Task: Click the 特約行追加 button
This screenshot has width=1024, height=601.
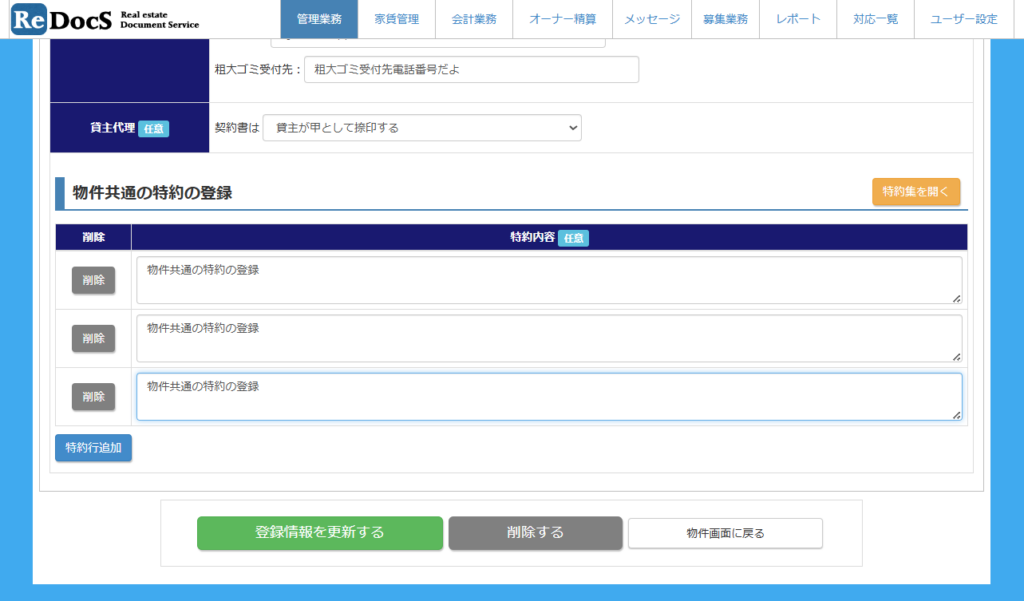Action: [x=93, y=447]
